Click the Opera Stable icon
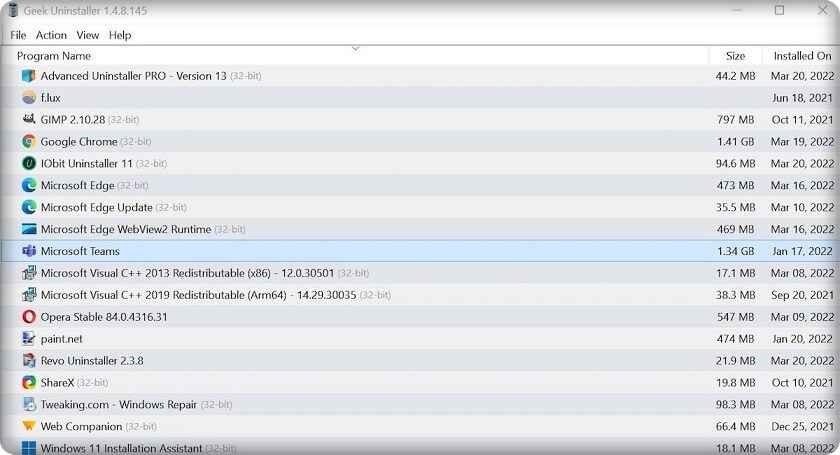 (29, 317)
